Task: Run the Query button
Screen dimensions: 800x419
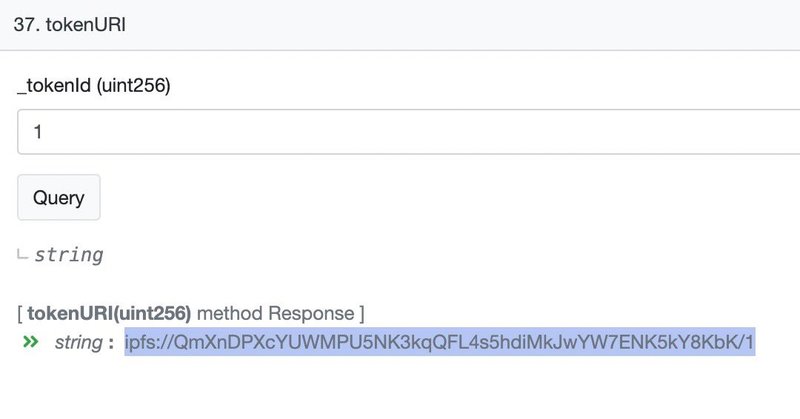Action: (59, 198)
